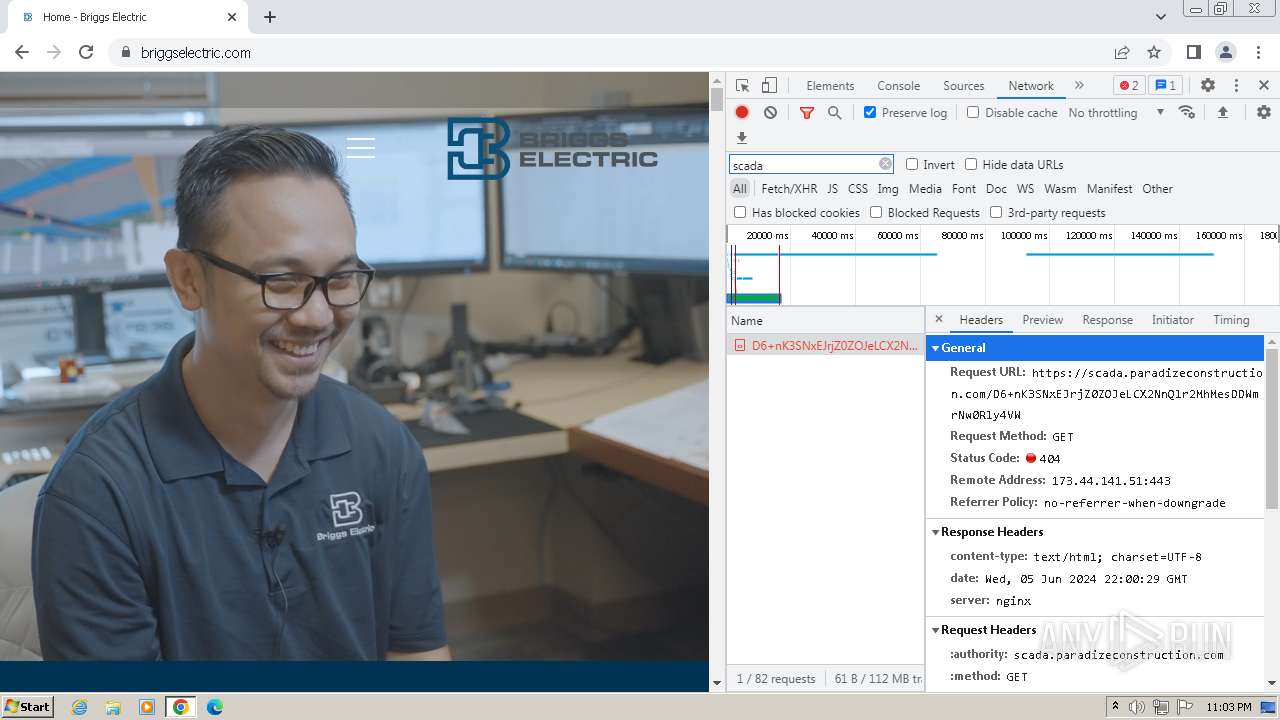Click the scada filter text field
Viewport: 1280px width, 720px height.
[x=803, y=165]
